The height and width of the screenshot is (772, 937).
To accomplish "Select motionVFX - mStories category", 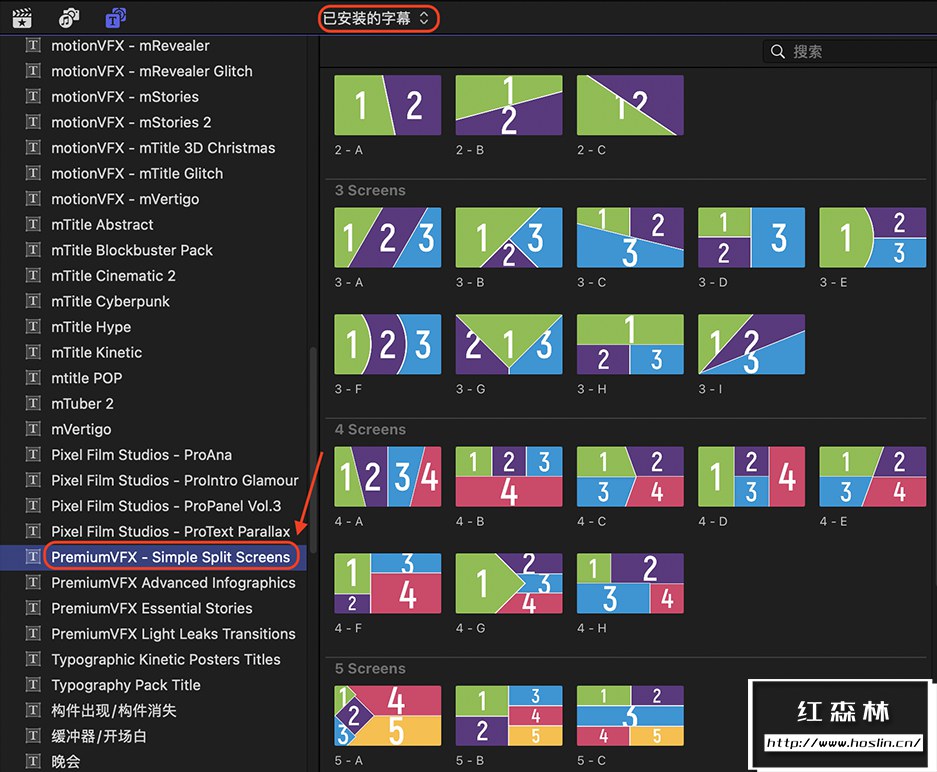I will [x=125, y=97].
